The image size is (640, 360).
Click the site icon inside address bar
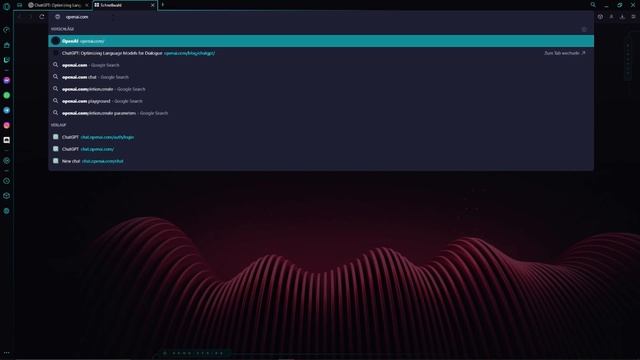pos(58,17)
